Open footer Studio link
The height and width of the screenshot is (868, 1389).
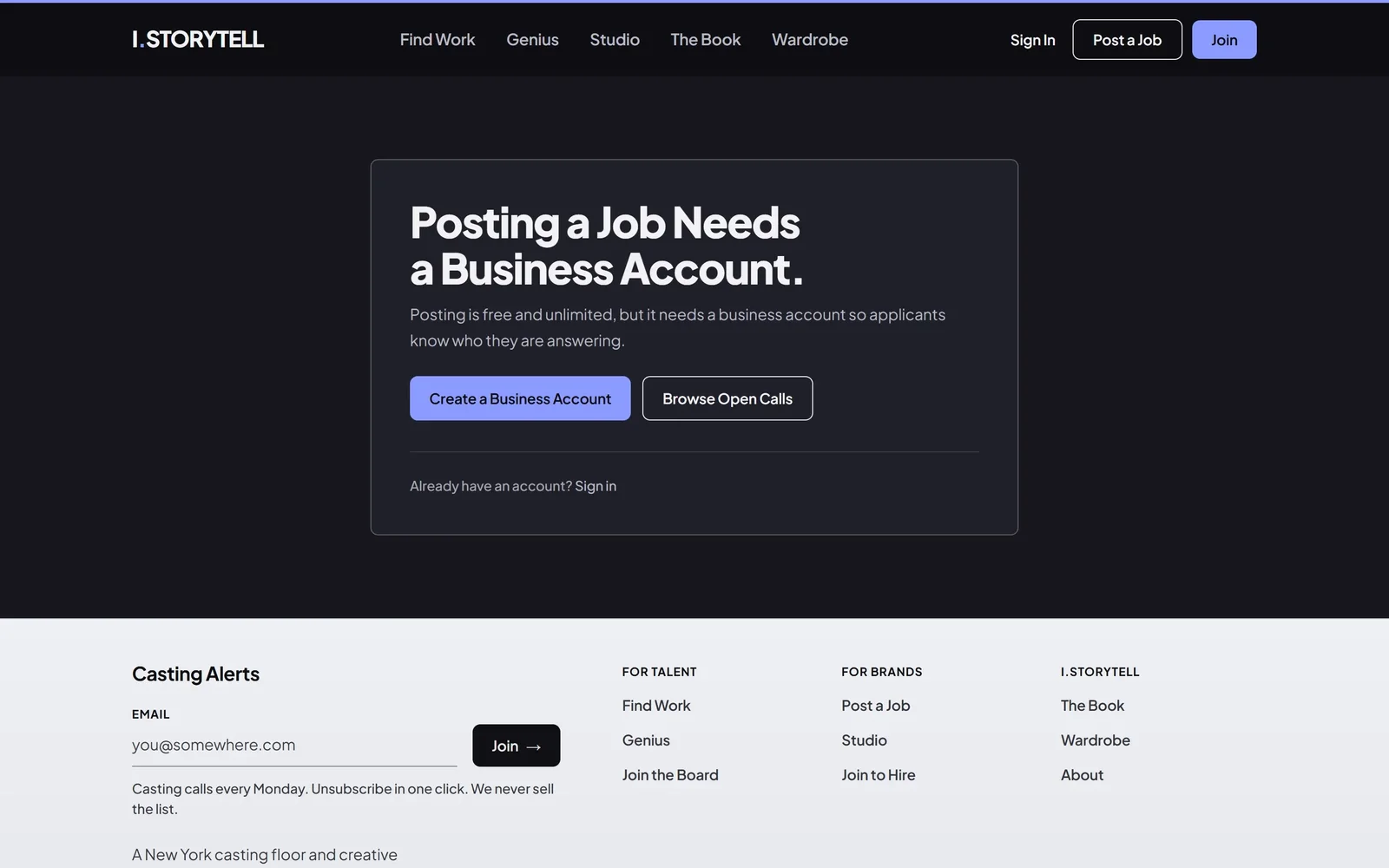(x=864, y=740)
